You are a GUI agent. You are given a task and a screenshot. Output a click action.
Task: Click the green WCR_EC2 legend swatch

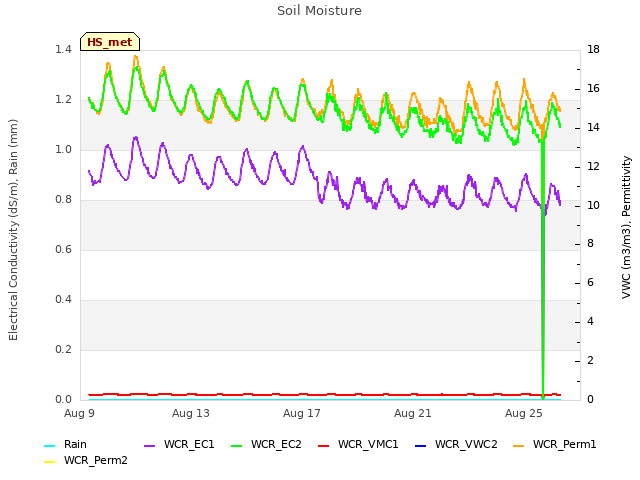point(237,446)
